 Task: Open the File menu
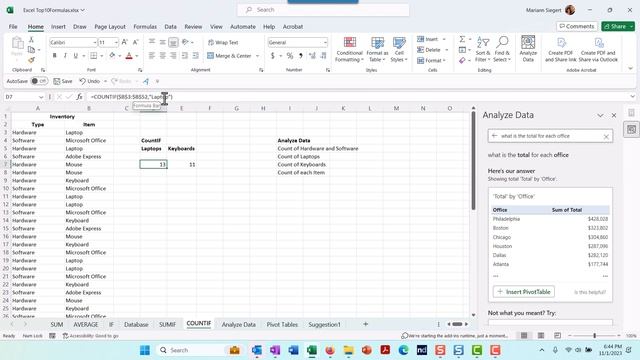(13, 27)
